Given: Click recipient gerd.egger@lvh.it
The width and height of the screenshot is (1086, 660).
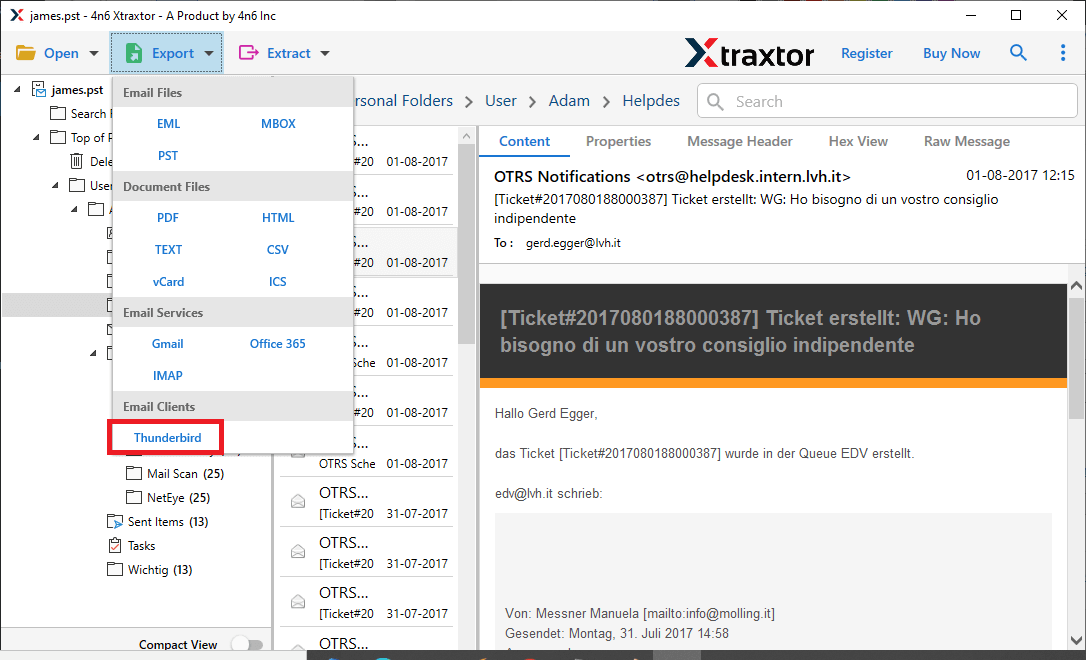Looking at the screenshot, I should click(573, 243).
